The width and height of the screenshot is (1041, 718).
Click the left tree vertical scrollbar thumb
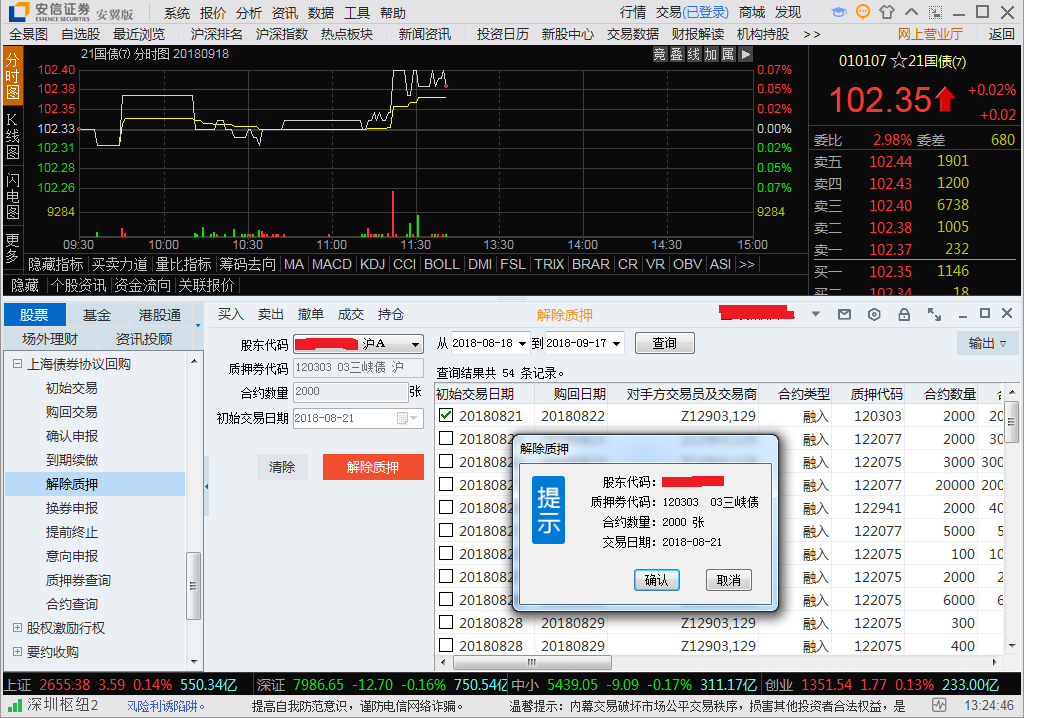193,586
